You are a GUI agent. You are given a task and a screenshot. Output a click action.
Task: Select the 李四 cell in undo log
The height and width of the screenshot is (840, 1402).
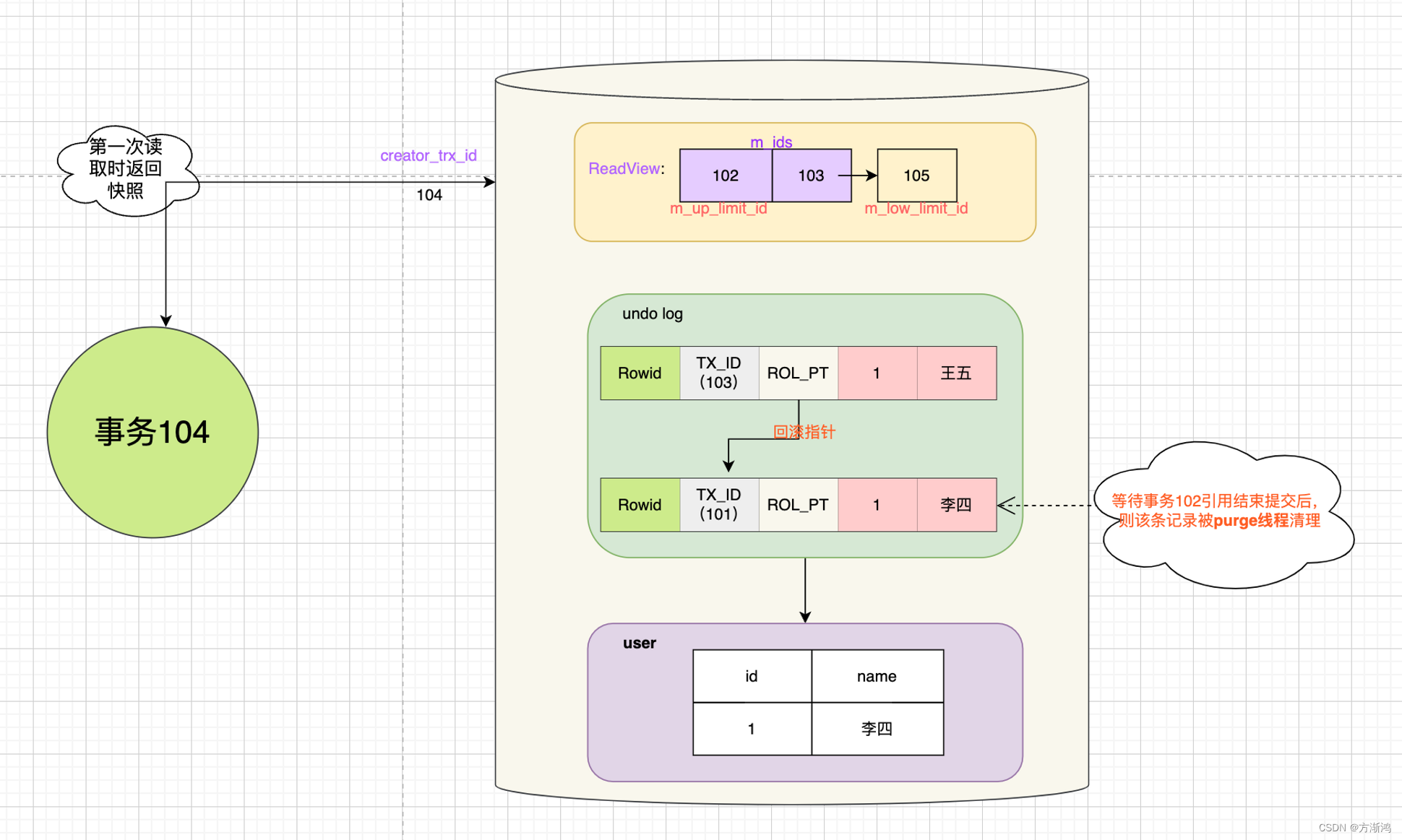point(957,505)
